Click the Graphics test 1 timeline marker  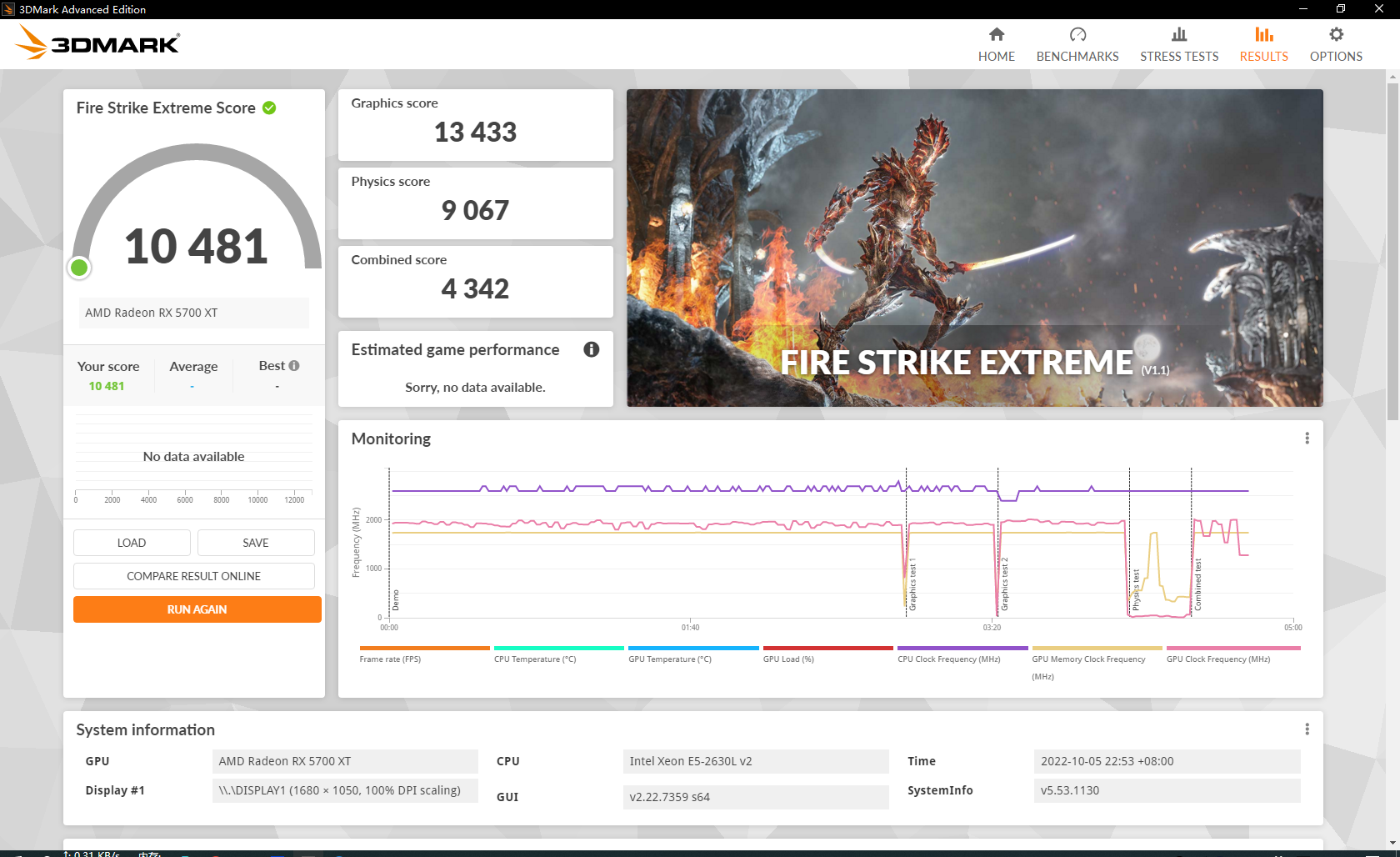pos(912,585)
